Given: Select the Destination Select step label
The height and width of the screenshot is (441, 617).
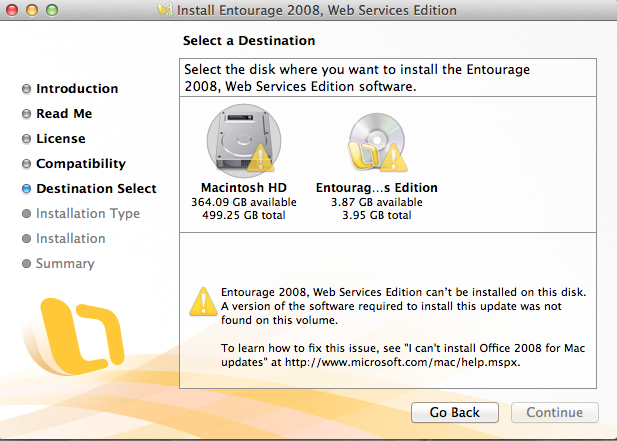Looking at the screenshot, I should pyautogui.click(x=96, y=188).
